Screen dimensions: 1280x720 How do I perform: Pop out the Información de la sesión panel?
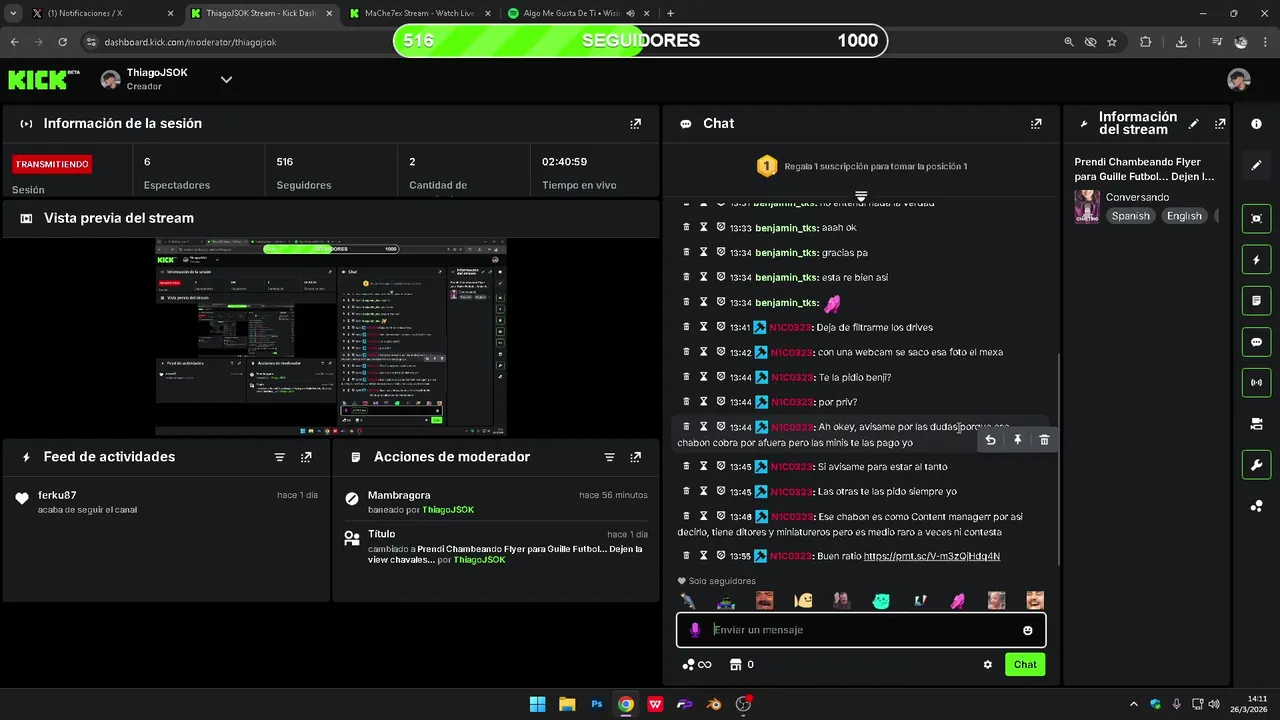tap(635, 124)
